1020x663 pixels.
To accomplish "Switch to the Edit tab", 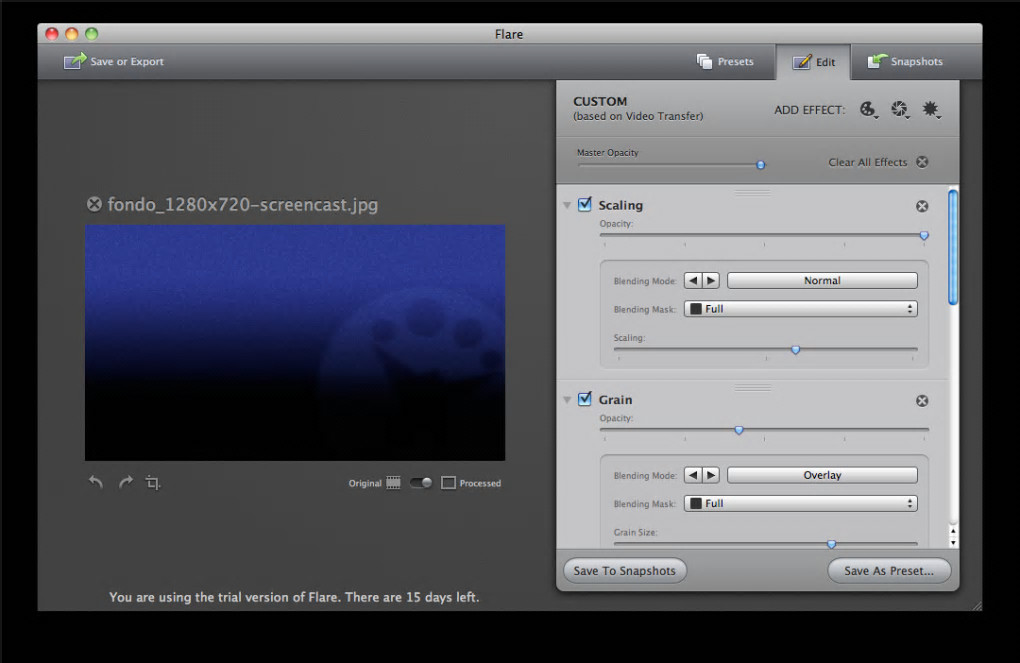I will (x=813, y=62).
